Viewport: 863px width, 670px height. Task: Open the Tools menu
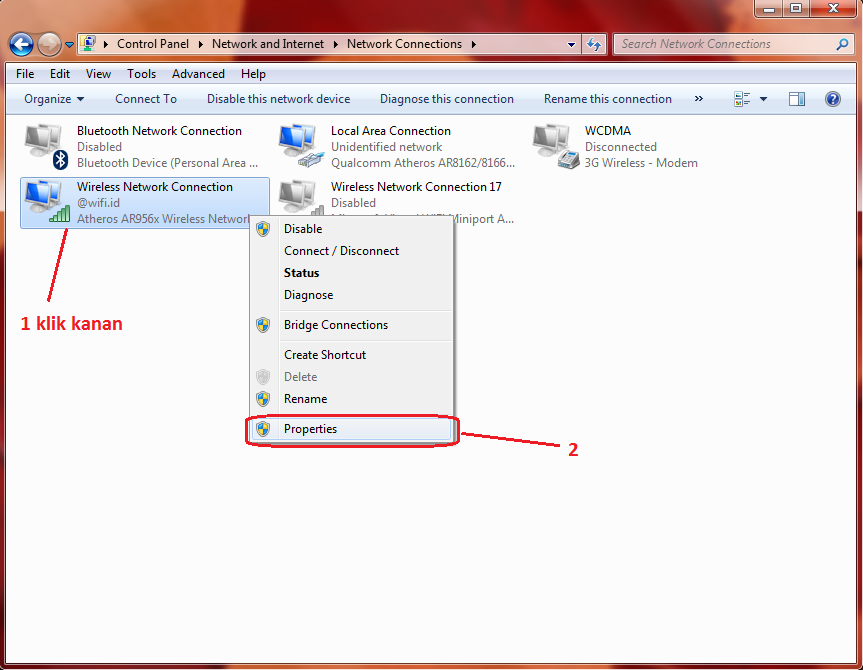coord(141,73)
